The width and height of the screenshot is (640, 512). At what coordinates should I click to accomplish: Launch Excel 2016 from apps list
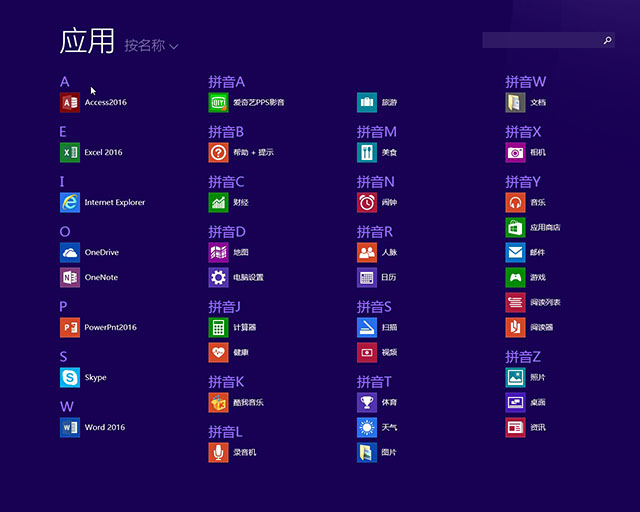[69, 152]
